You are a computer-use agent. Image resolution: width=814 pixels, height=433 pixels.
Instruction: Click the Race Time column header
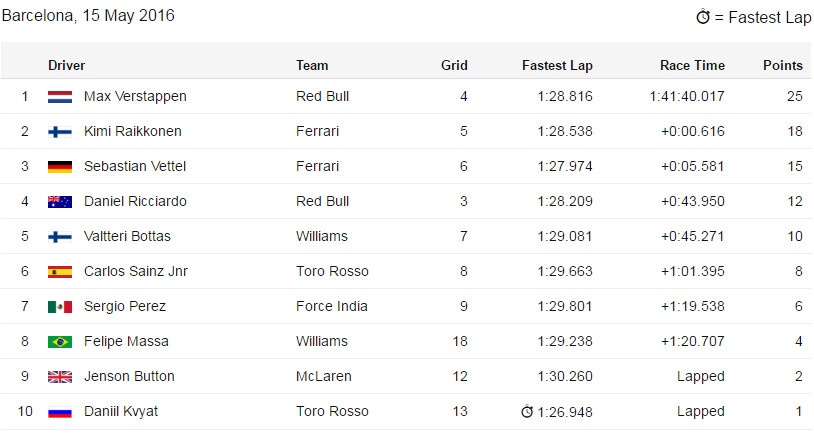click(692, 65)
